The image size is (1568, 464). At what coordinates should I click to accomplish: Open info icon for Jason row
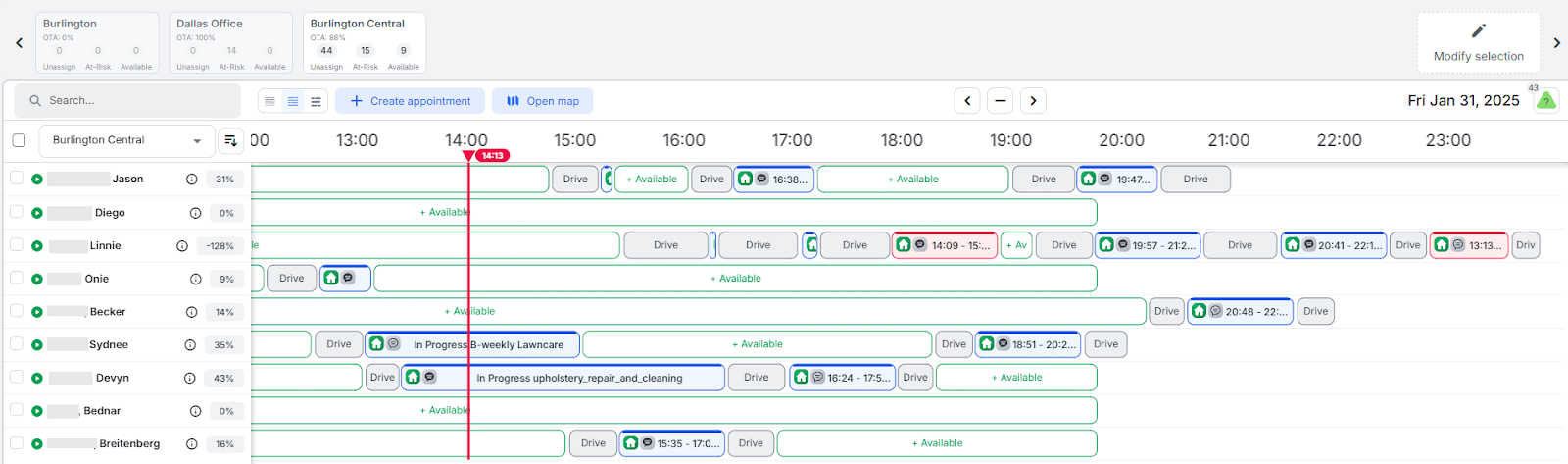192,180
